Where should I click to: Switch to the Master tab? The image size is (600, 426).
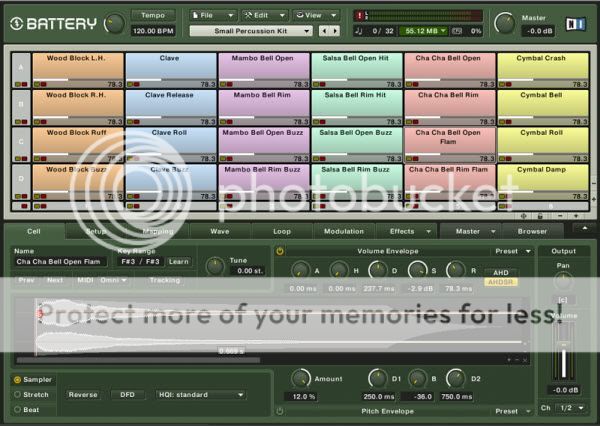[x=471, y=231]
